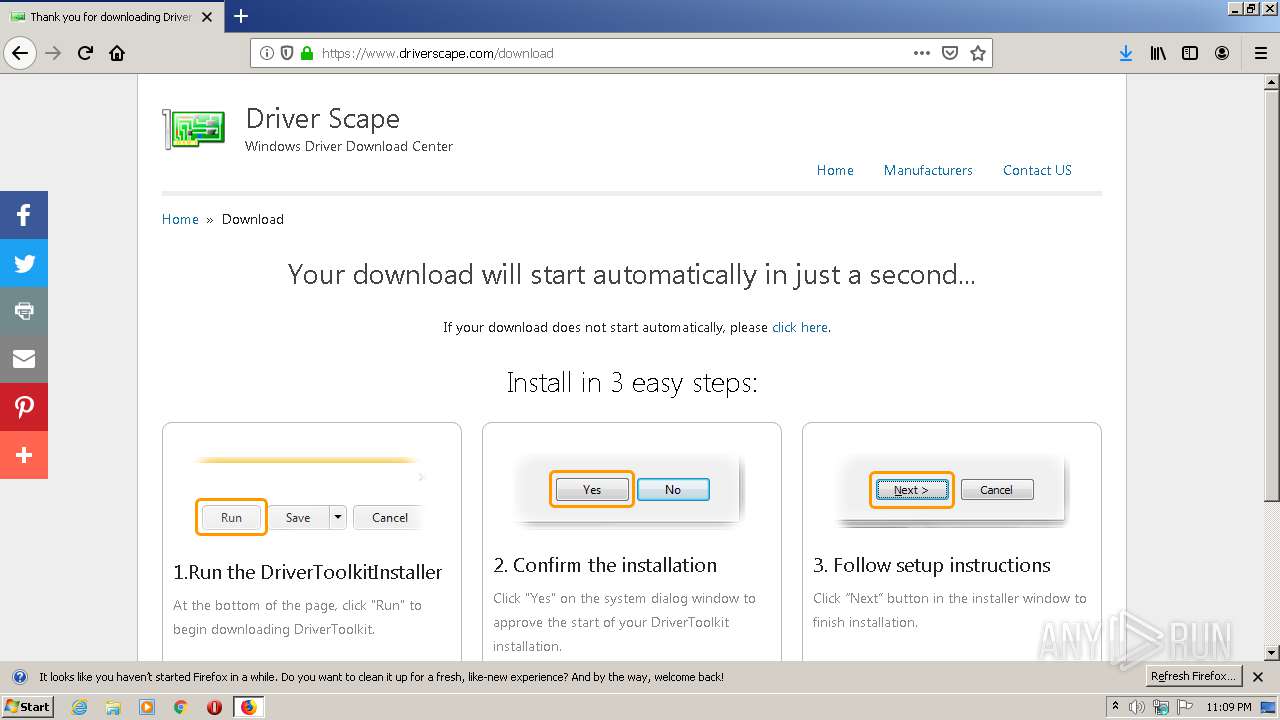This screenshot has width=1280, height=720.
Task: Open the Firefox account menu
Action: click(1222, 53)
